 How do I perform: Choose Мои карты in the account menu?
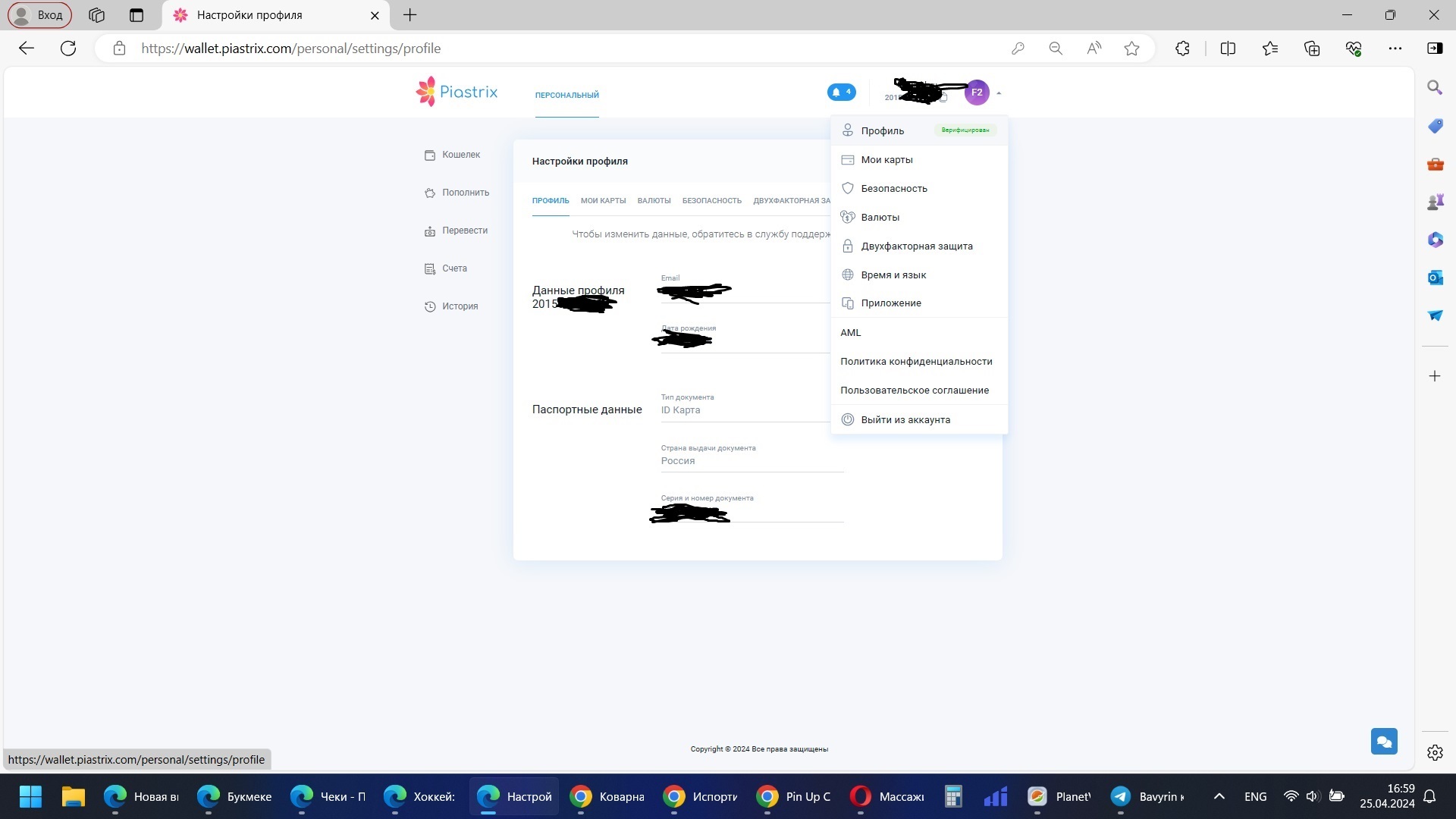click(x=919, y=159)
